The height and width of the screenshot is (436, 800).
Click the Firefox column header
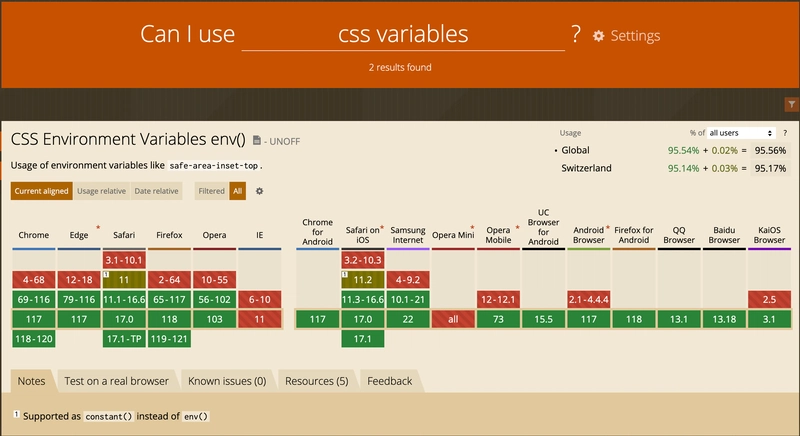coord(169,235)
